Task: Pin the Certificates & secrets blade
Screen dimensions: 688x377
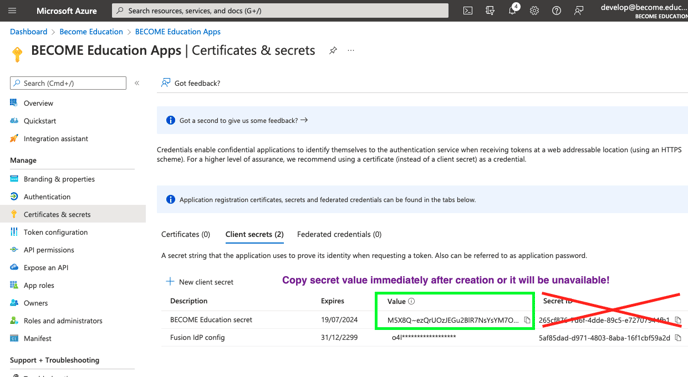Action: tap(333, 50)
